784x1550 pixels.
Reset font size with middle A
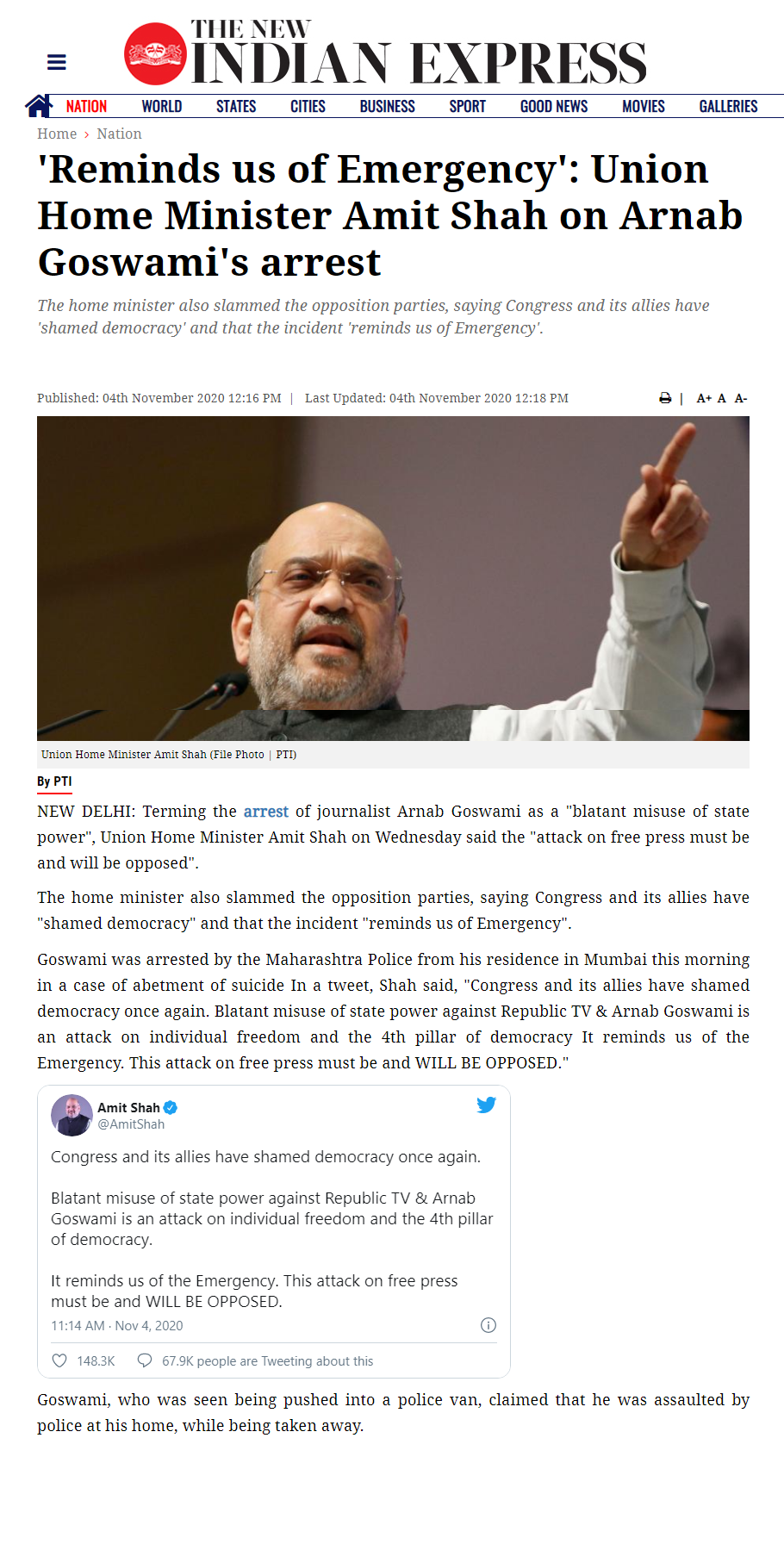tap(722, 398)
